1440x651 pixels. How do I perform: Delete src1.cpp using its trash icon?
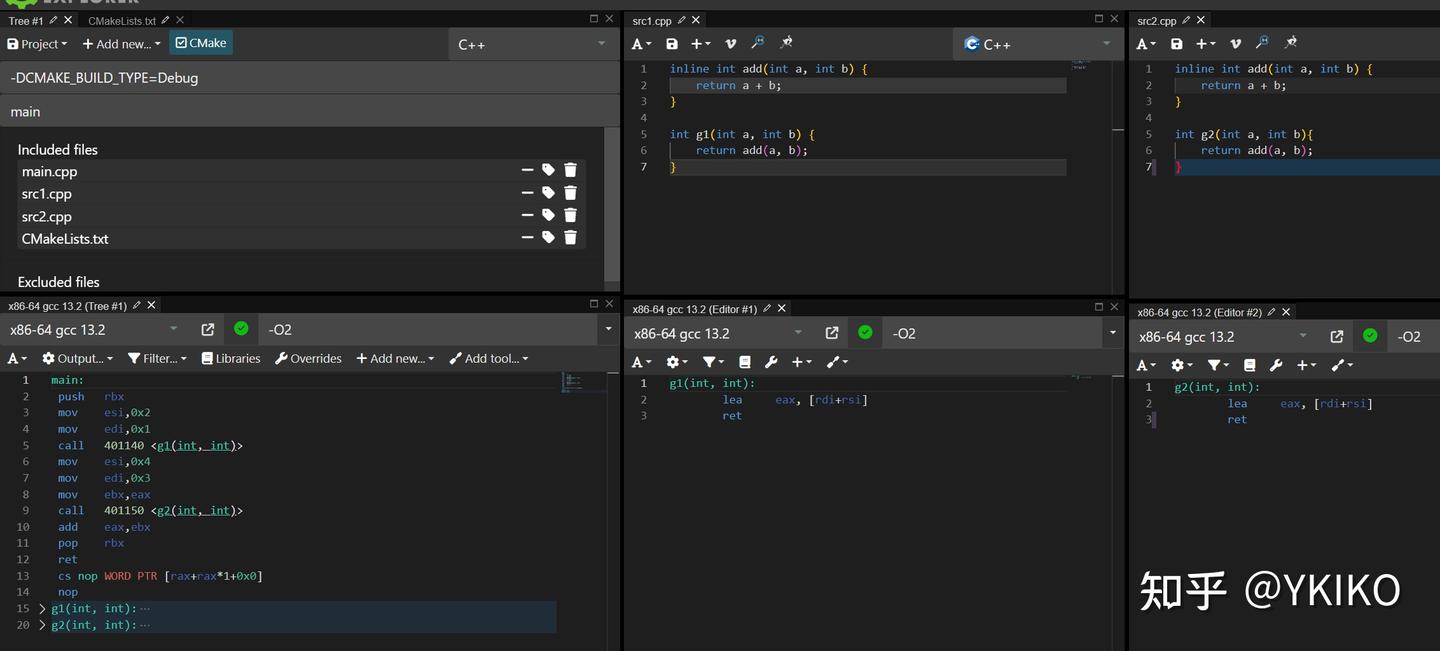pos(570,193)
